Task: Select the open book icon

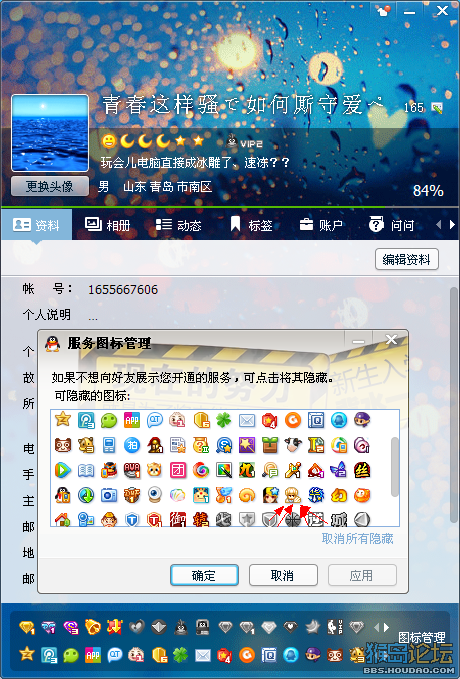Action: coord(86,470)
